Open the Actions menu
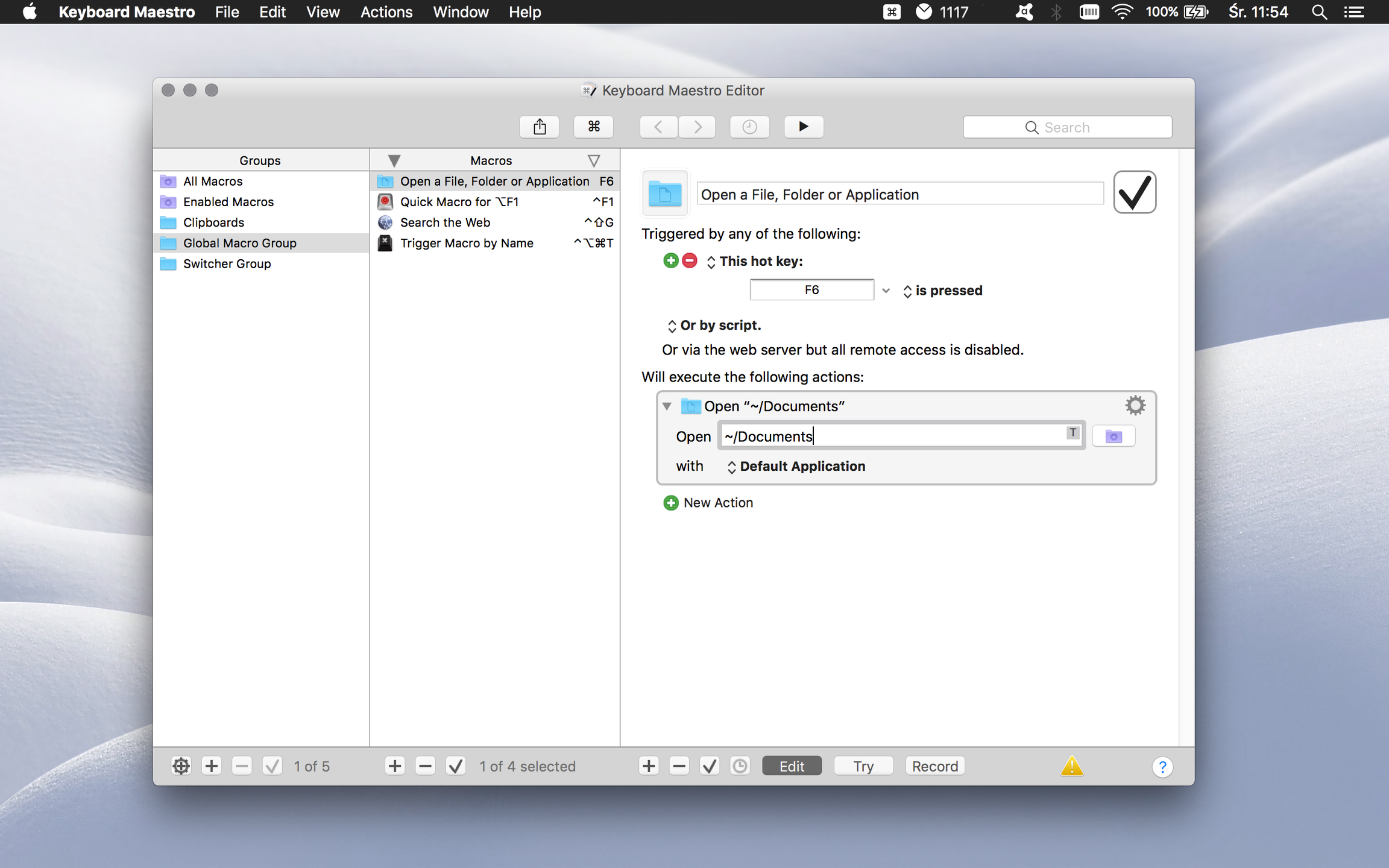 pyautogui.click(x=386, y=12)
